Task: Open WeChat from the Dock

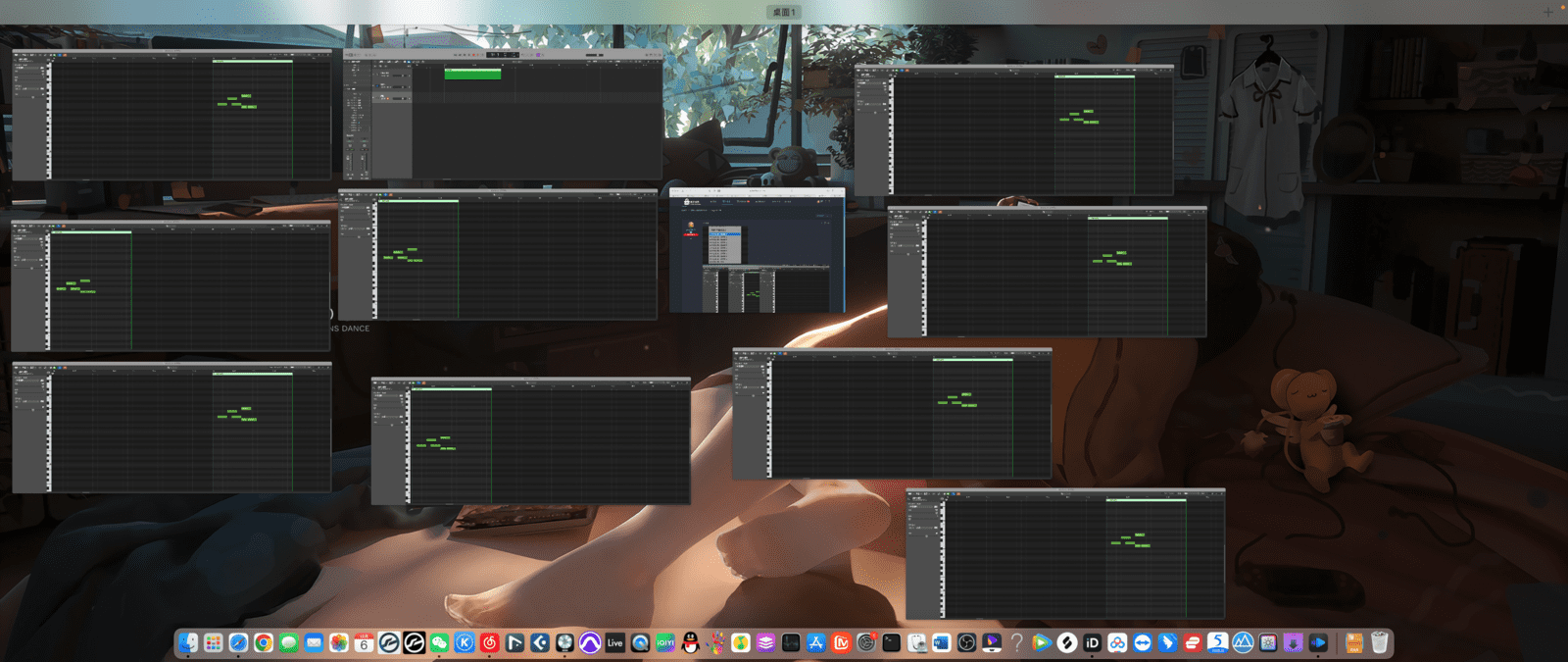Action: [439, 642]
